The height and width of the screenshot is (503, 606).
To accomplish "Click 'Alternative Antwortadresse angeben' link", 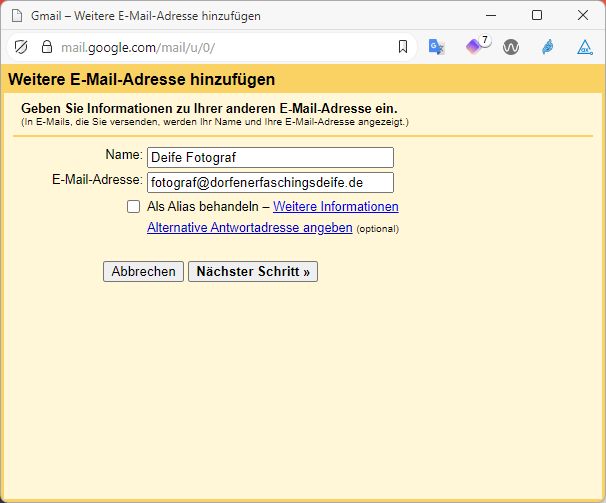I will click(249, 228).
